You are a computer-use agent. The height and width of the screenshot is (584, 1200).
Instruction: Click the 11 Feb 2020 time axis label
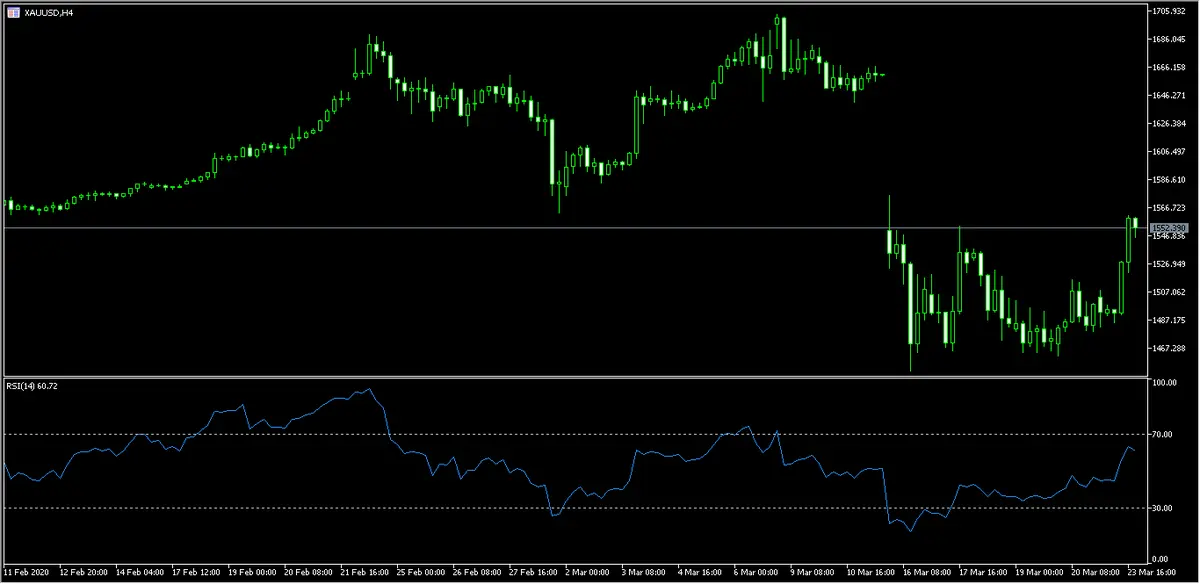click(25, 572)
